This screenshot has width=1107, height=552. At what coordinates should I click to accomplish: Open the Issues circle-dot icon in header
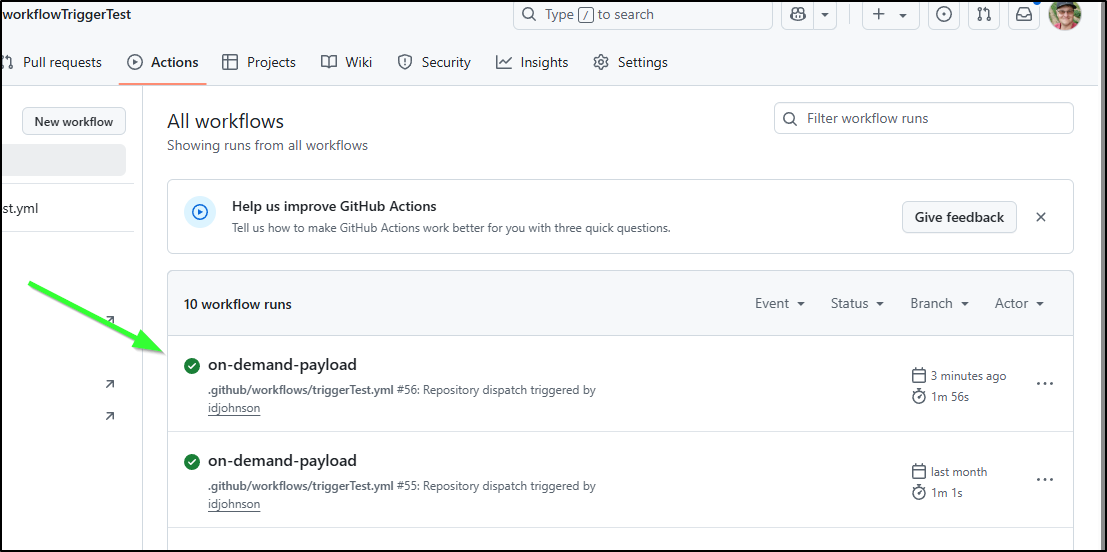click(x=944, y=14)
